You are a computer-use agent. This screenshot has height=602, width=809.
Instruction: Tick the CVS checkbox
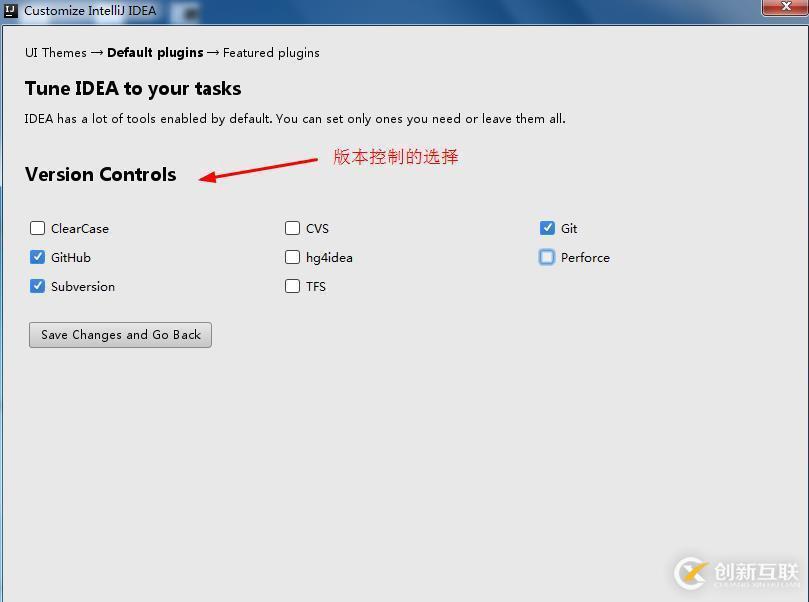pyautogui.click(x=292, y=228)
